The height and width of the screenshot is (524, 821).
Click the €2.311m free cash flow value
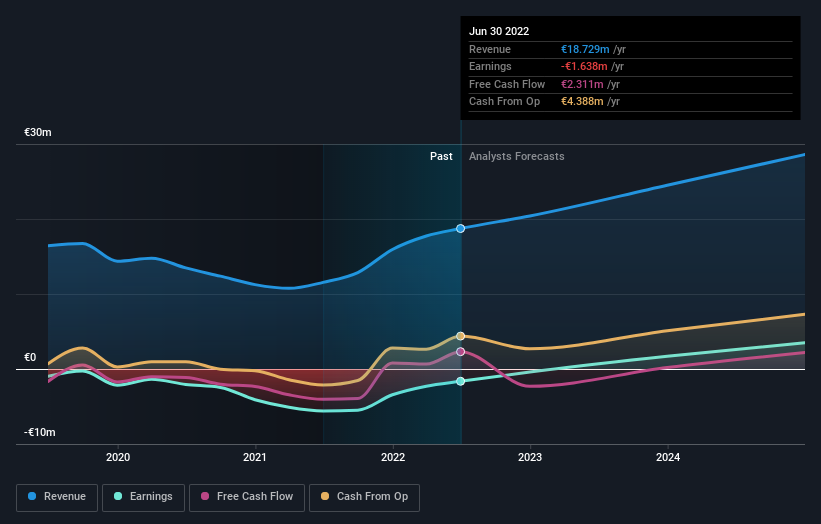[x=582, y=84]
